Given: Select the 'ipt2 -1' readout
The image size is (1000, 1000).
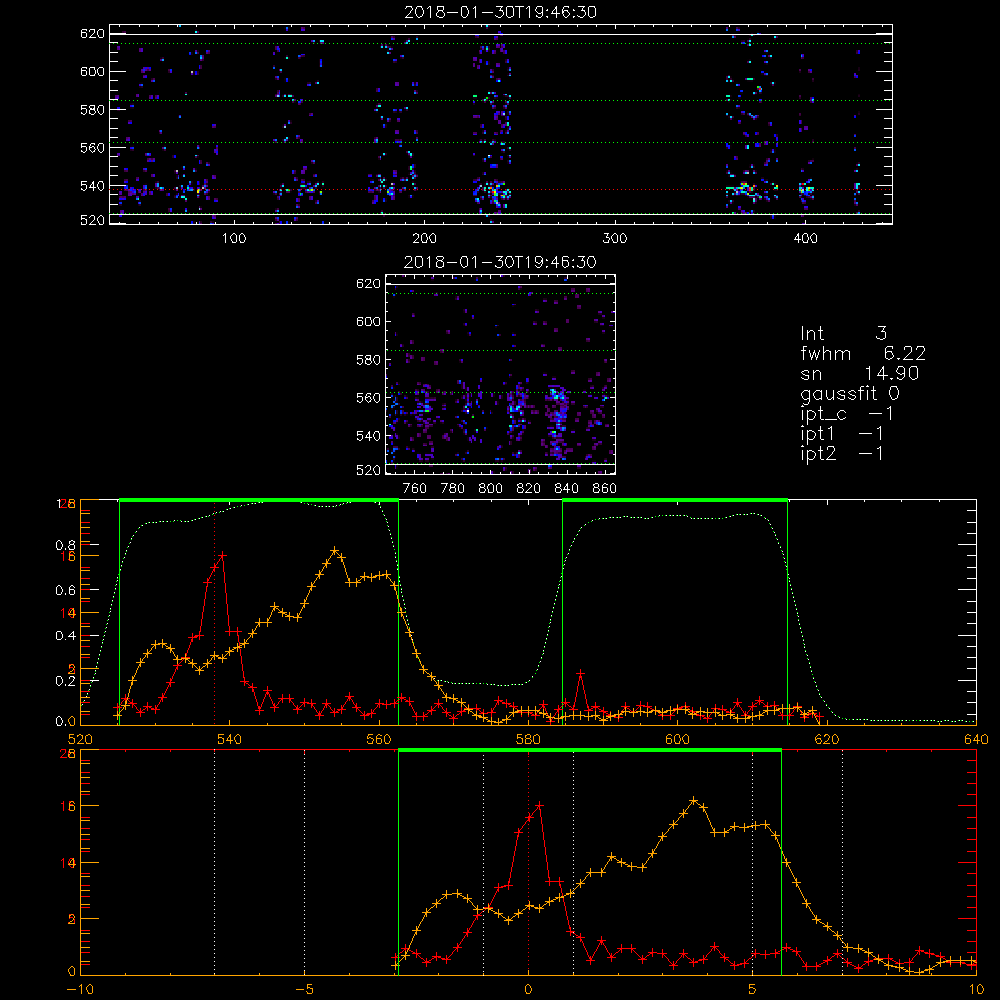Looking at the screenshot, I should [842, 453].
